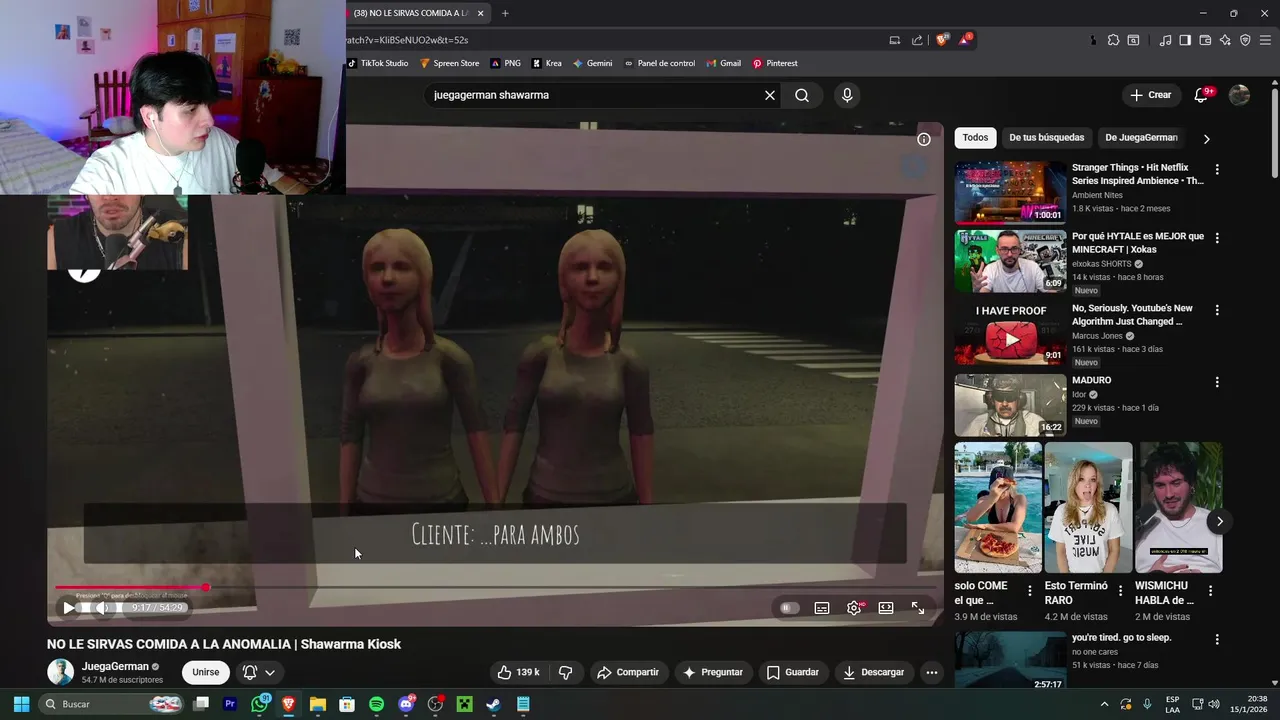Image resolution: width=1280 pixels, height=720 pixels.
Task: Close the NO LE SIRVAS COMIDA tab
Action: pos(481,13)
